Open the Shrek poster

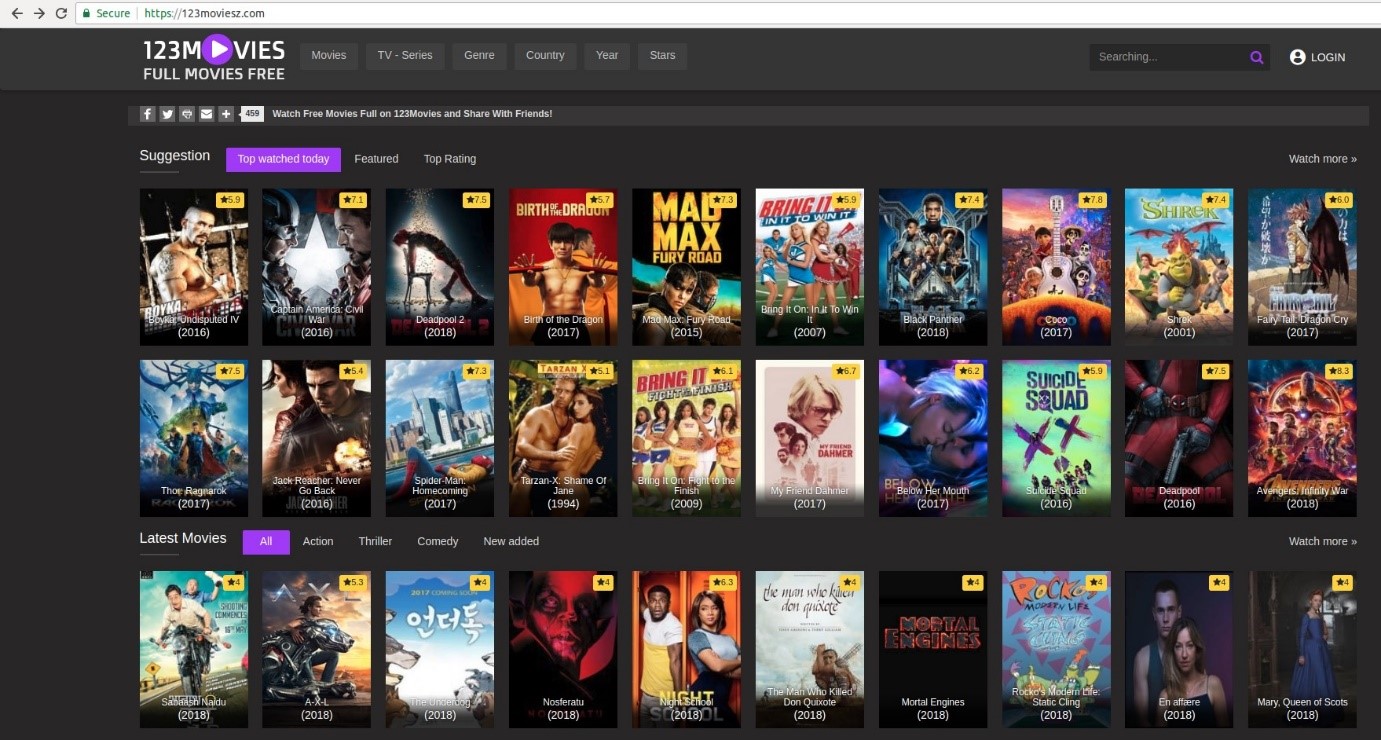pyautogui.click(x=1179, y=267)
